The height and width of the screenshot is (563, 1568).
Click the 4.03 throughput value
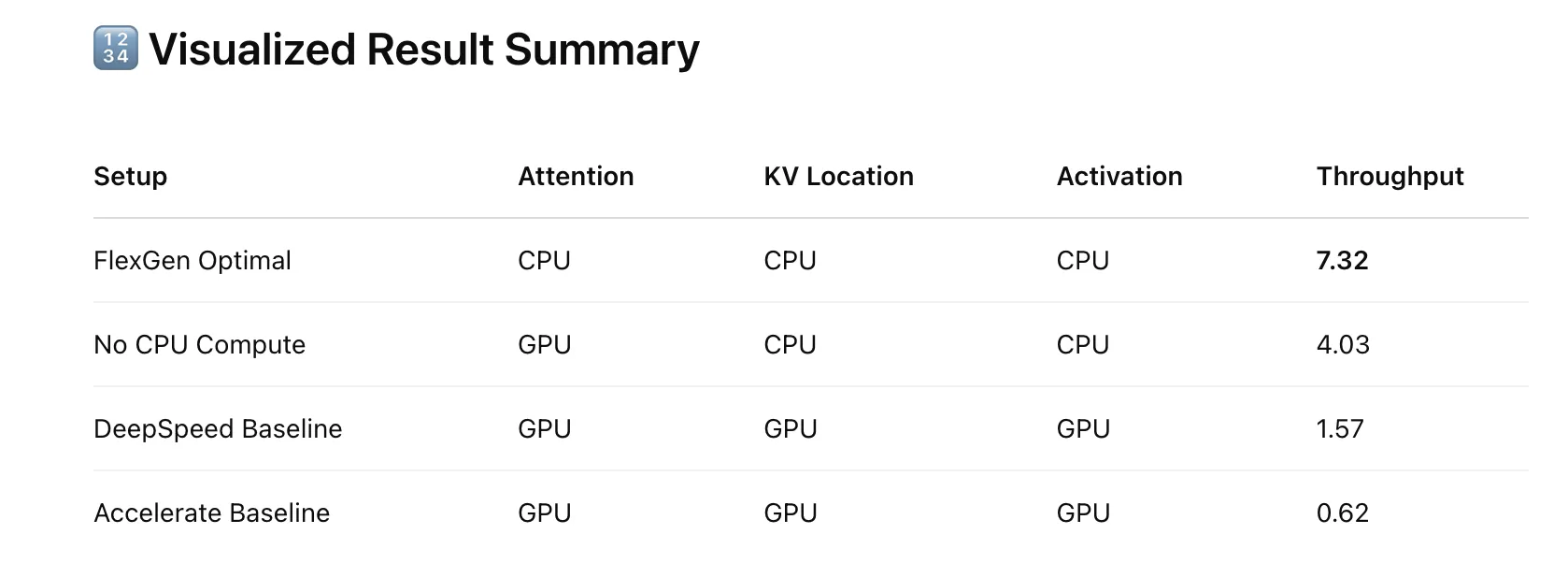click(x=1343, y=344)
